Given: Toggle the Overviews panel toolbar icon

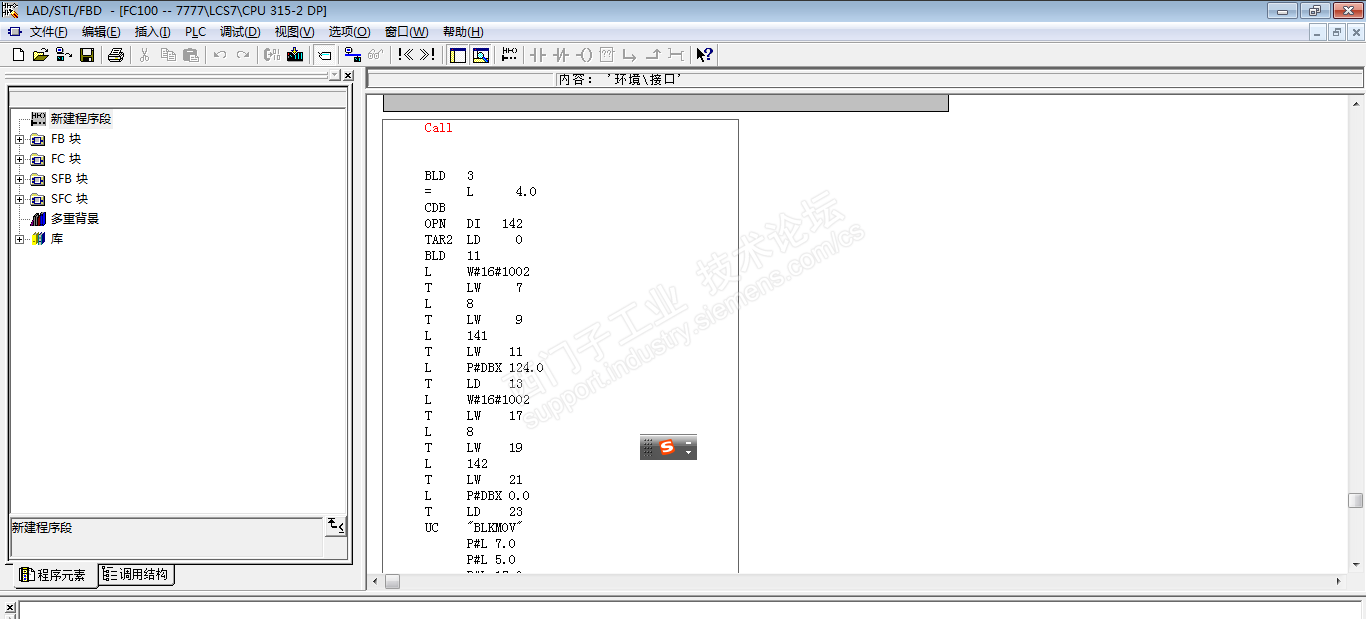Looking at the screenshot, I should pyautogui.click(x=458, y=55).
